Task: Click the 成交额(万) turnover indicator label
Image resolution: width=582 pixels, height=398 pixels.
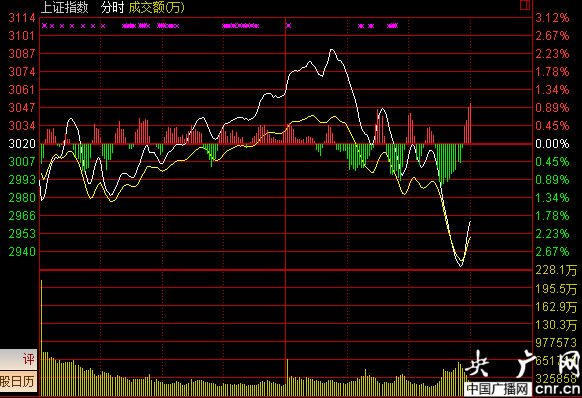Action: (x=156, y=7)
